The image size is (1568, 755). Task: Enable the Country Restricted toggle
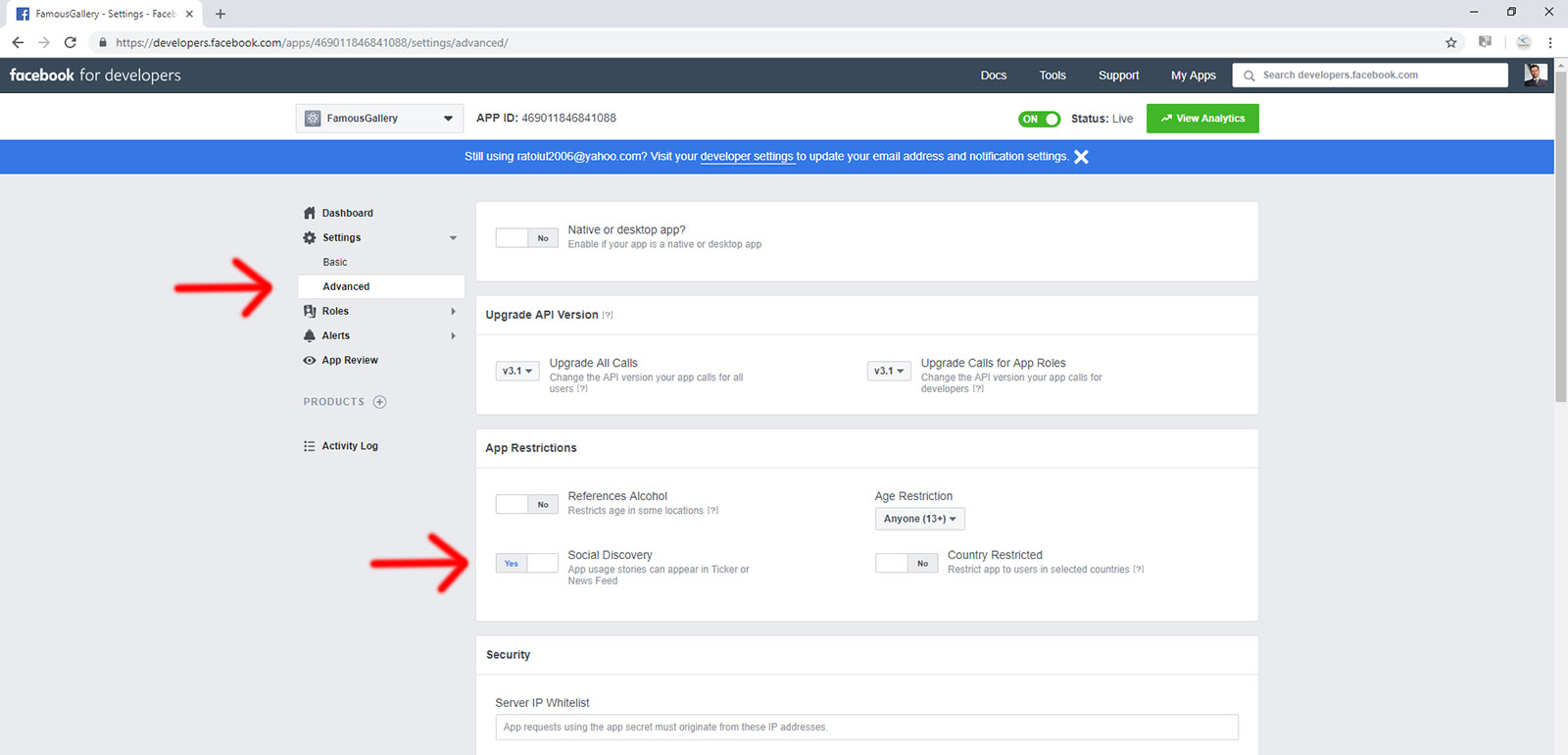(906, 564)
